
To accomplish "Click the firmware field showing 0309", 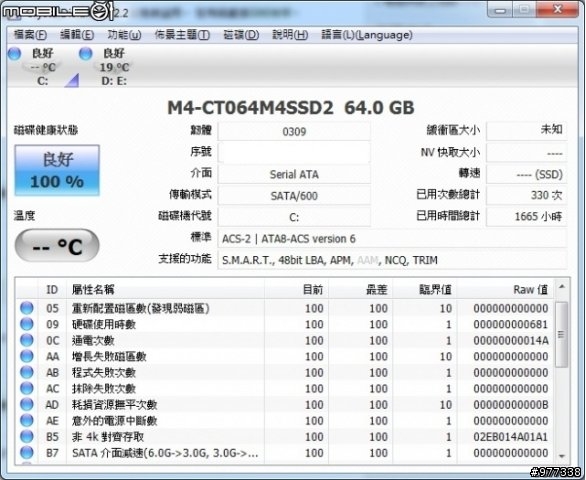I will (x=294, y=131).
